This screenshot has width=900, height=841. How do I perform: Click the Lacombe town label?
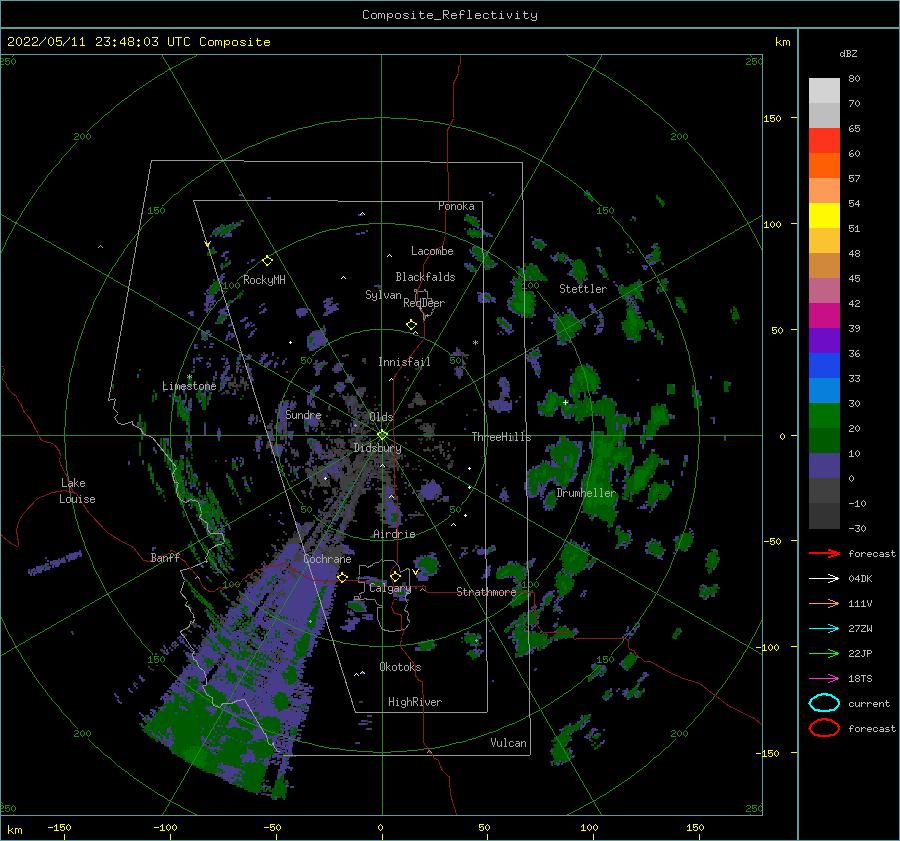[x=432, y=251]
